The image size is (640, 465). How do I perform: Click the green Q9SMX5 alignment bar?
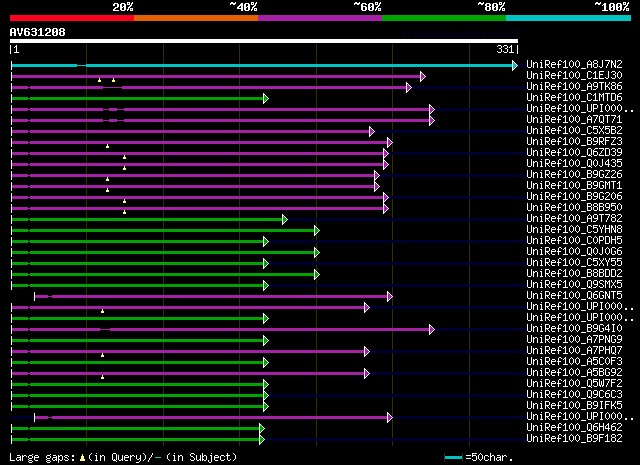pyautogui.click(x=138, y=285)
